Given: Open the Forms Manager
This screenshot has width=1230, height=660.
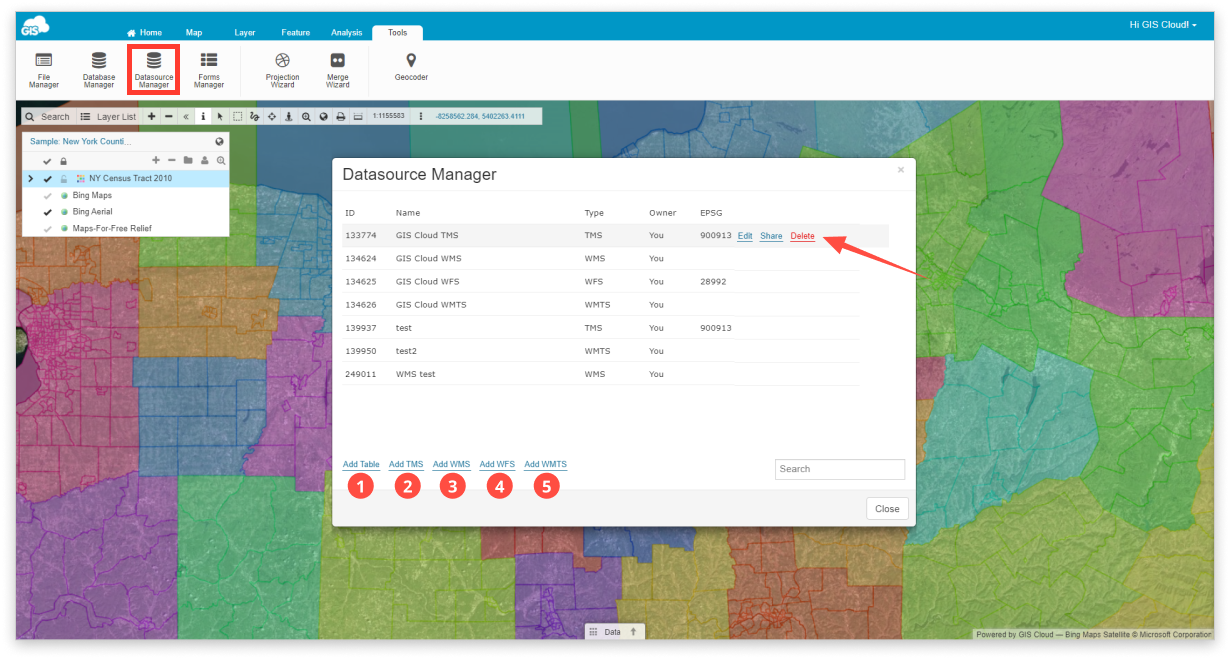Looking at the screenshot, I should [x=208, y=70].
